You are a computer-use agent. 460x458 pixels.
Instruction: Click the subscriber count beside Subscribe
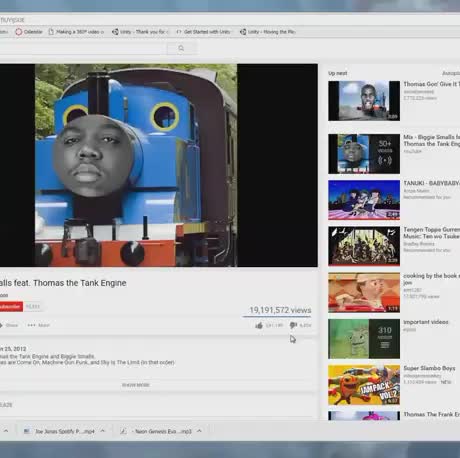pyautogui.click(x=33, y=307)
